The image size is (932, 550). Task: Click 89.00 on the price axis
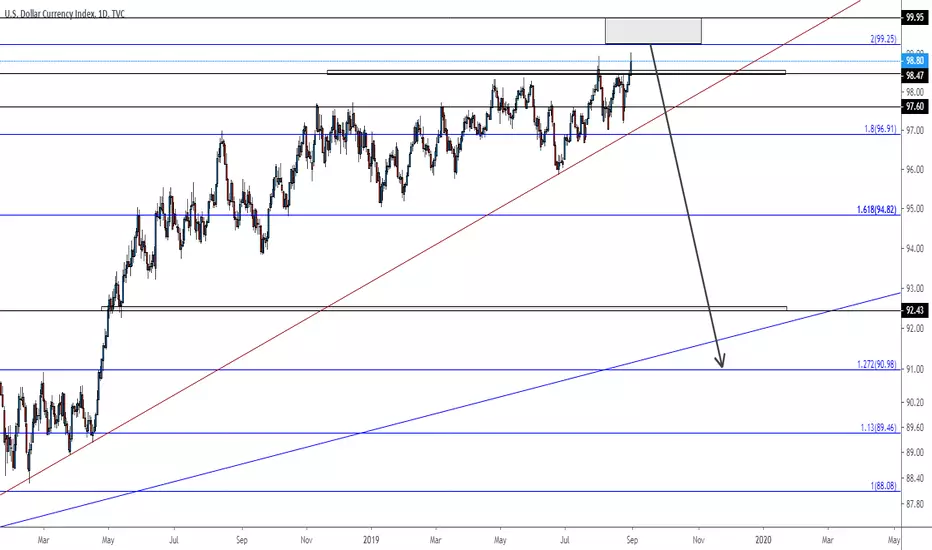(x=914, y=452)
